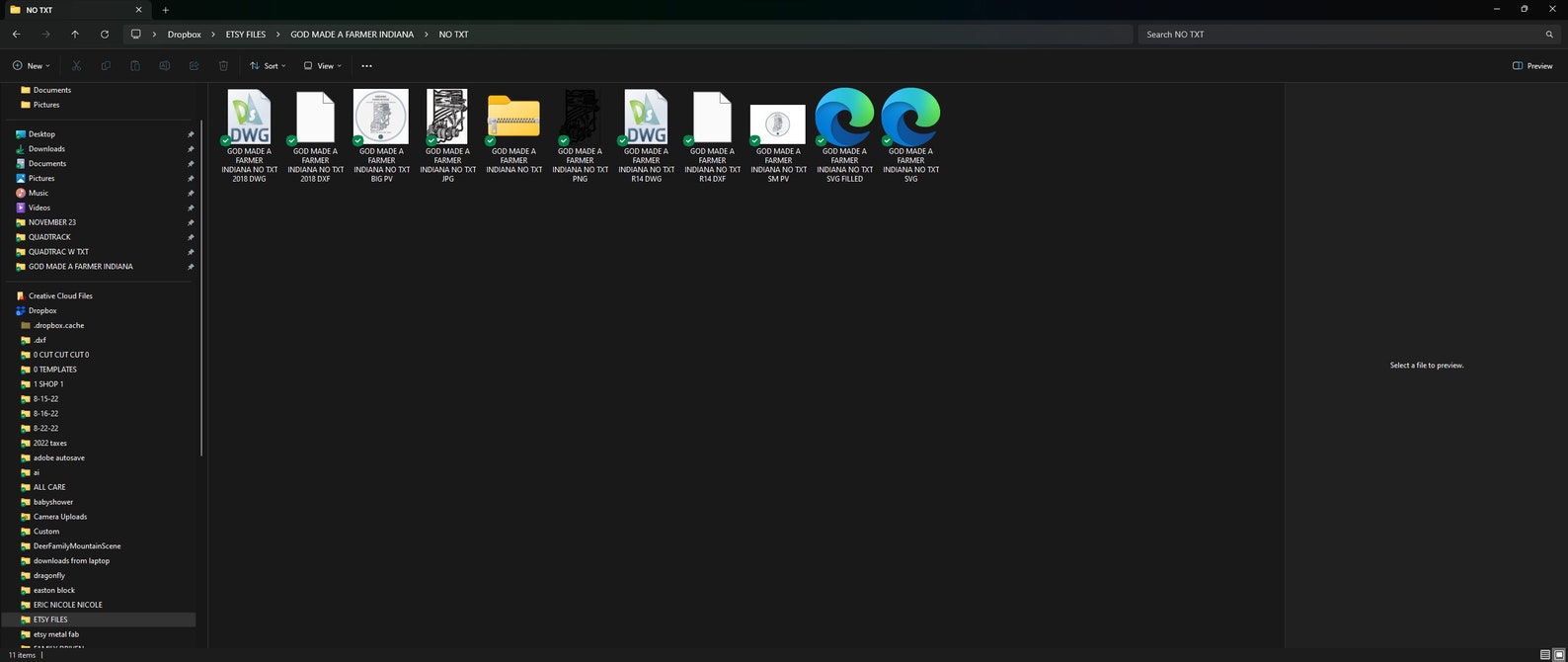Unpin Downloads from Quick access

click(191, 149)
